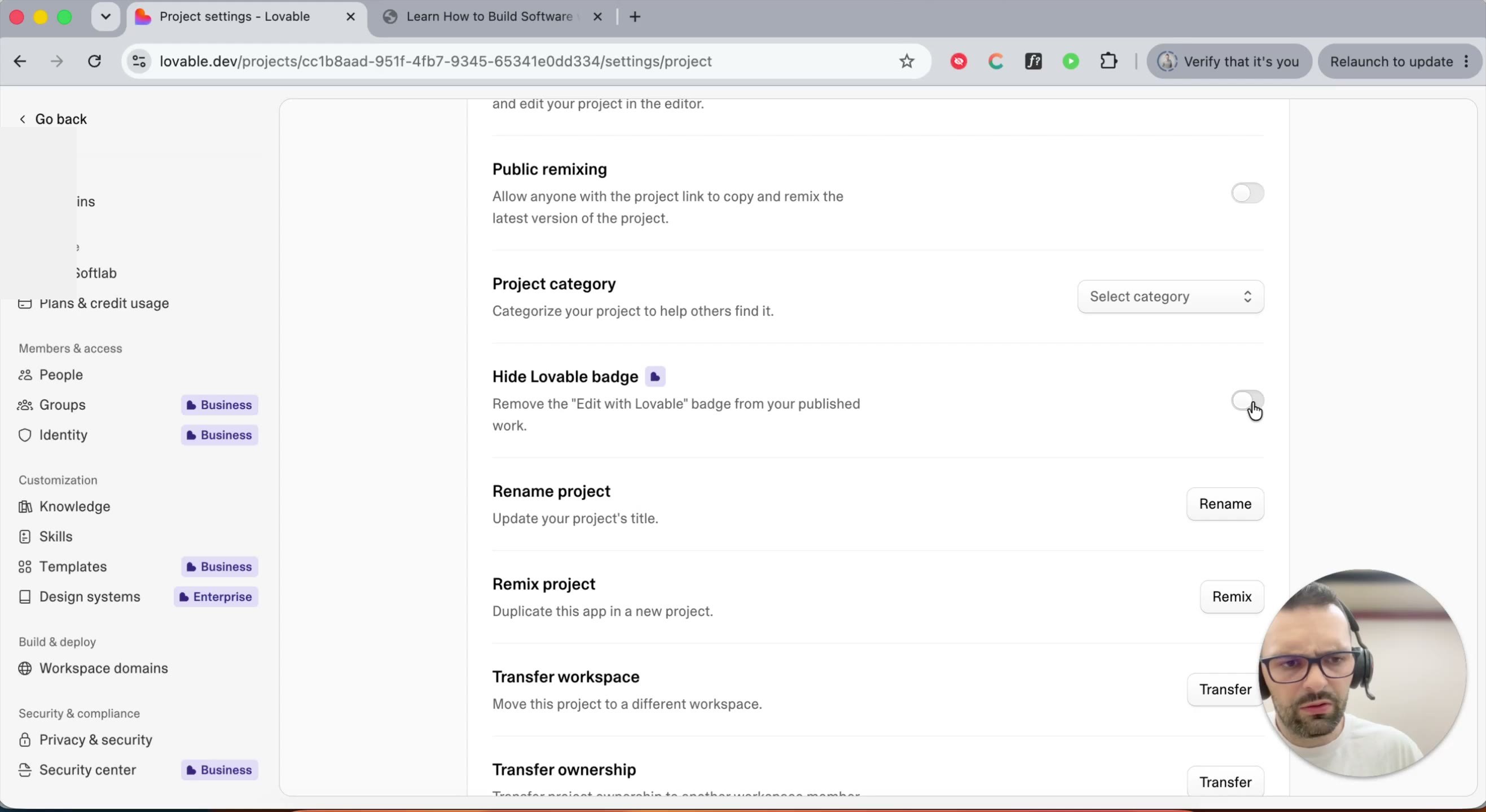Click the Knowledge books icon
The width and height of the screenshot is (1486, 812).
(x=25, y=506)
